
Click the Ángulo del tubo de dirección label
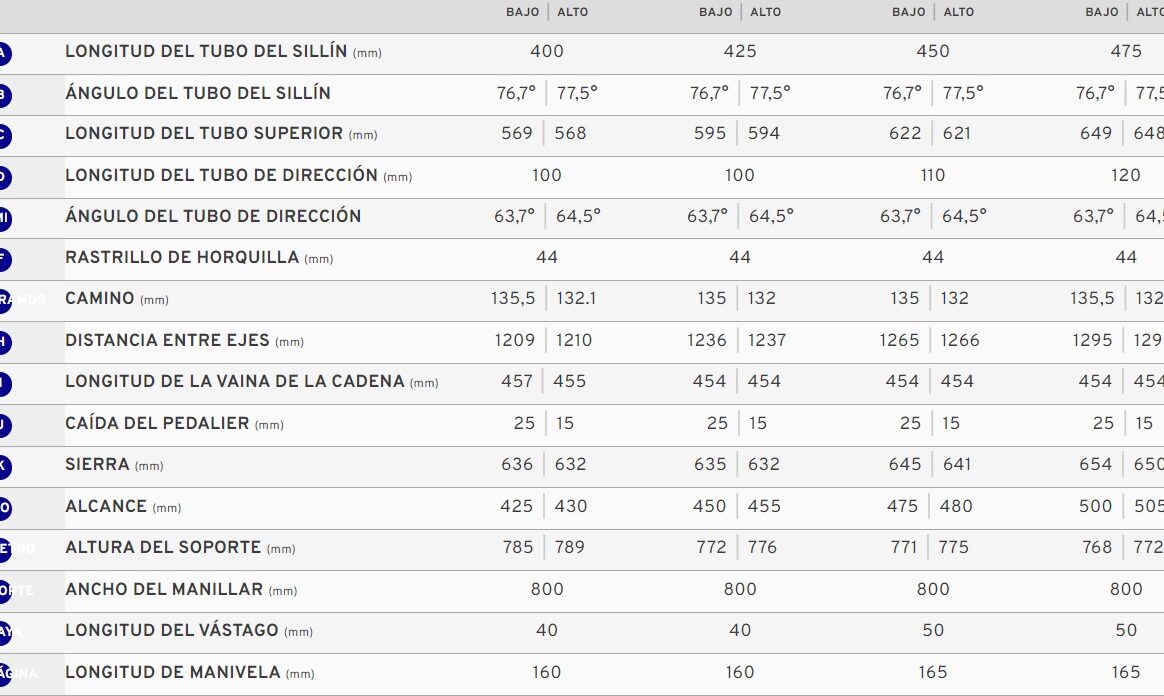pyautogui.click(x=213, y=216)
